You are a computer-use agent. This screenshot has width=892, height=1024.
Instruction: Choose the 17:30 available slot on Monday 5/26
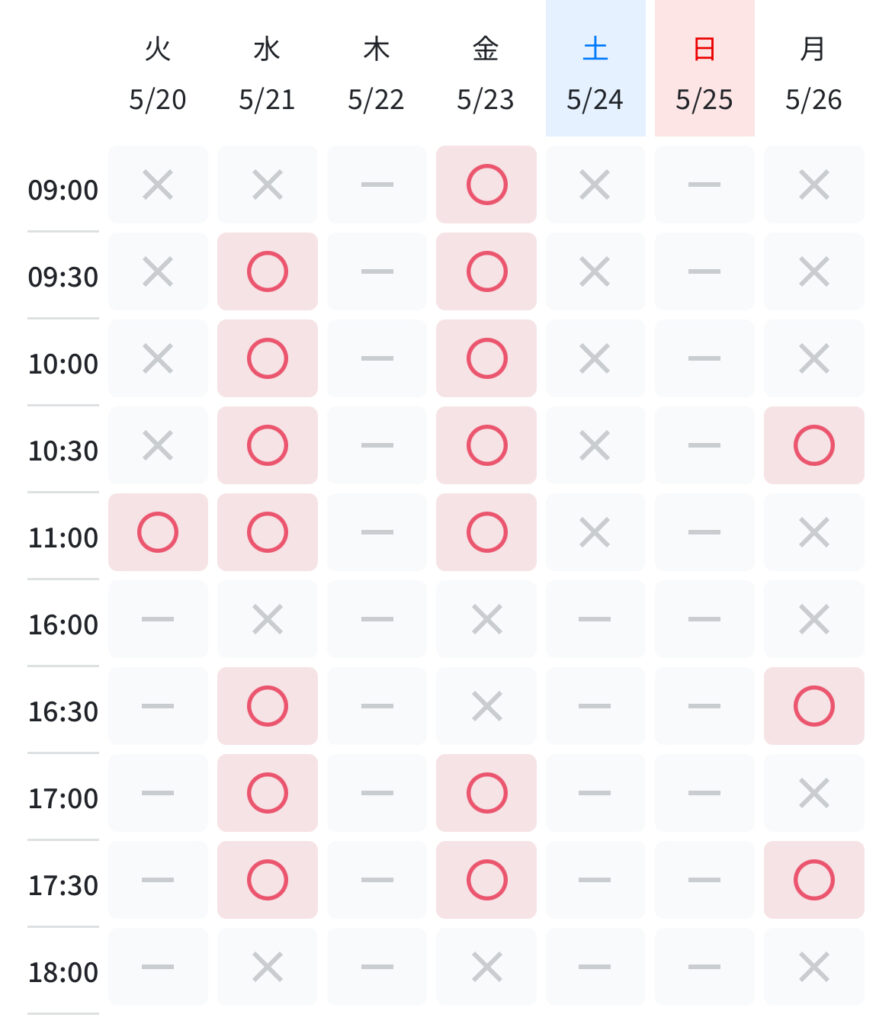pyautogui.click(x=814, y=879)
